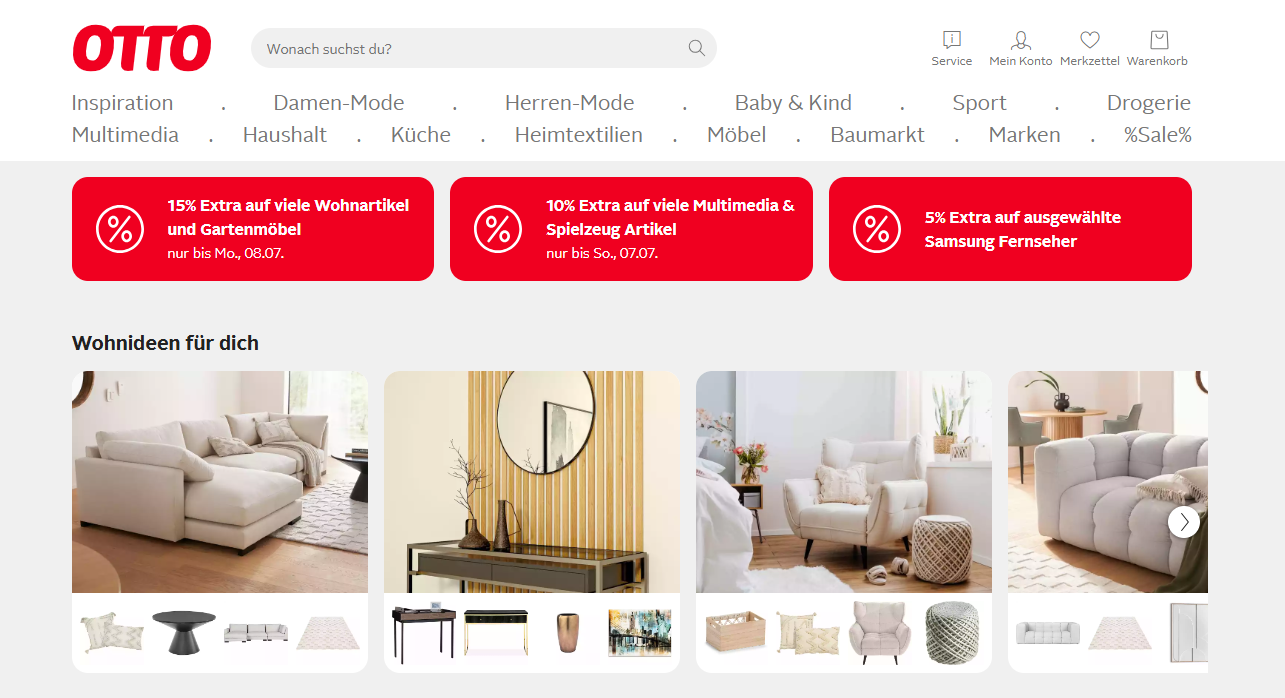Open 15% Extra Wohnartikel und Gartenmöbel offer
Viewport: 1285px width, 698px height.
253,229
